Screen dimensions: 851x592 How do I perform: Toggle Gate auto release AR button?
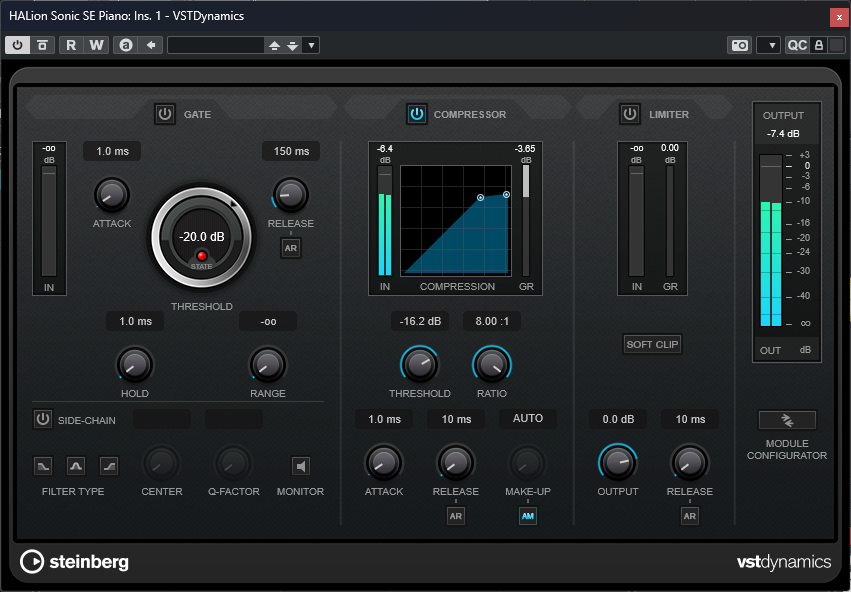tap(291, 248)
